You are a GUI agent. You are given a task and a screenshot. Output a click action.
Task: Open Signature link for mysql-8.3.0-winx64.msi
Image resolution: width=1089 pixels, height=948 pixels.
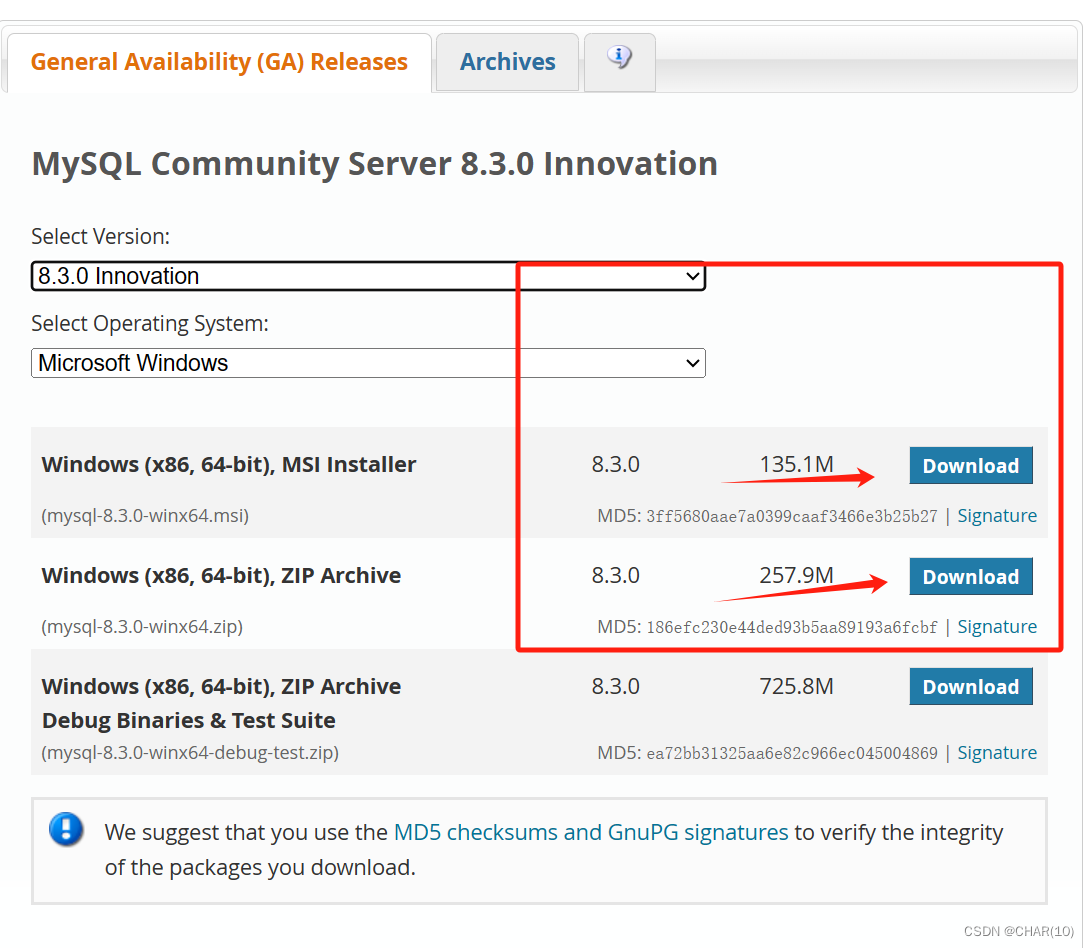point(997,516)
